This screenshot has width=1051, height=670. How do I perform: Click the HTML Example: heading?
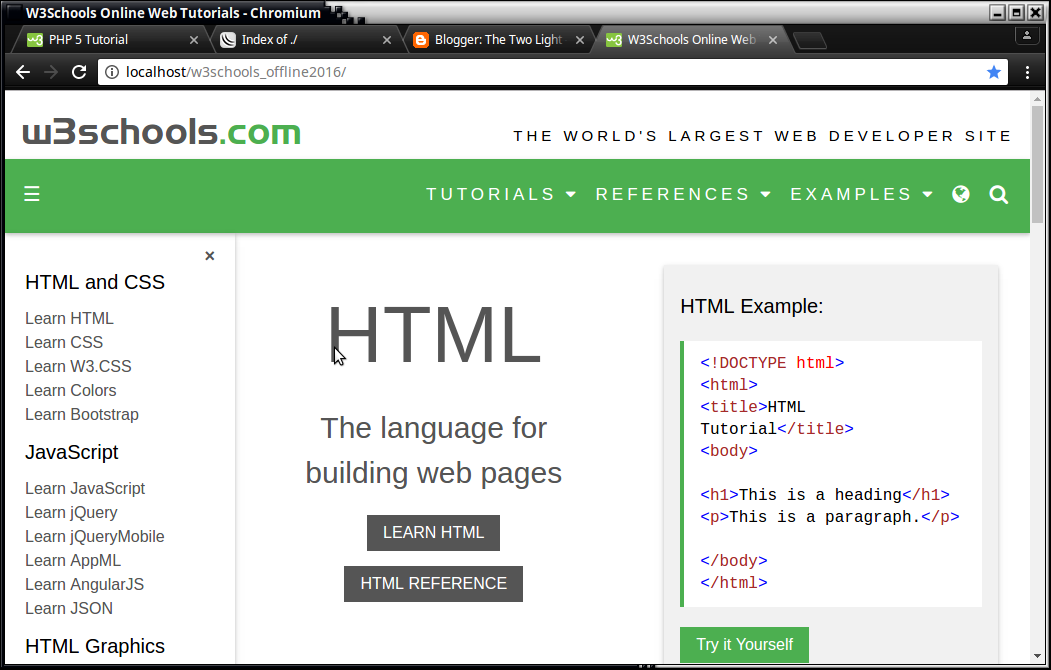[751, 306]
